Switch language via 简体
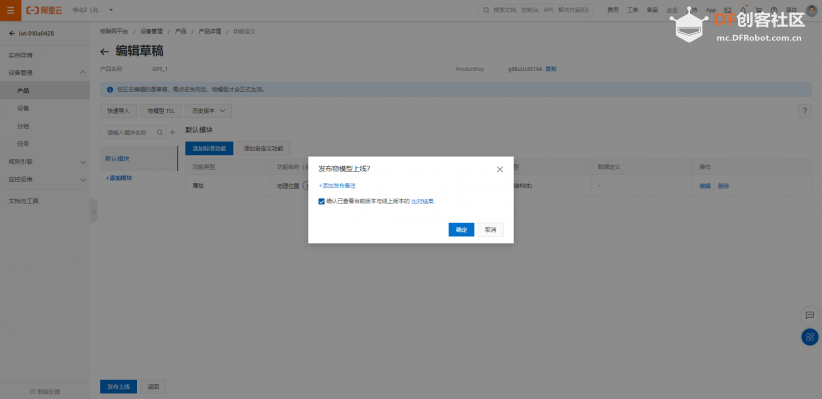 pos(791,10)
